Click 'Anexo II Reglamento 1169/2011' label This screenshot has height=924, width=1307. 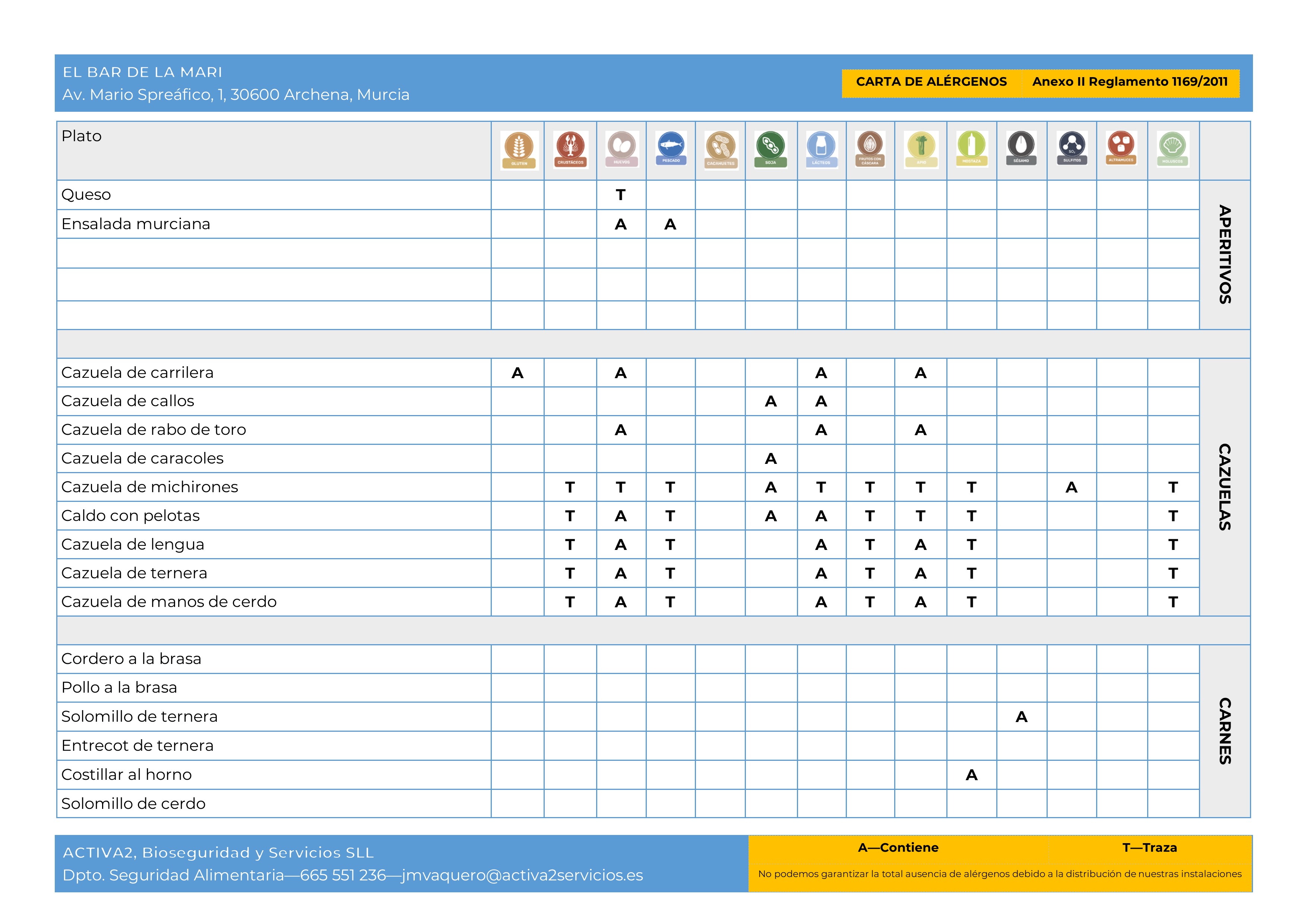(x=1130, y=82)
